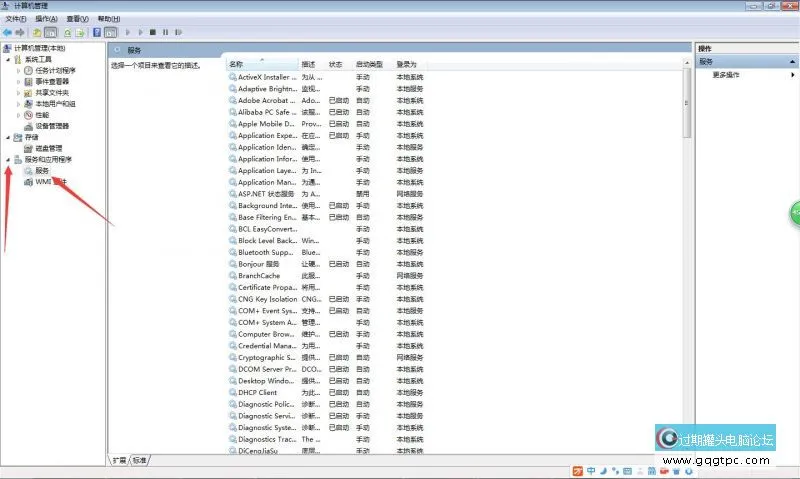
Task: Select 设备管理器 in the tree
Action: point(52,126)
